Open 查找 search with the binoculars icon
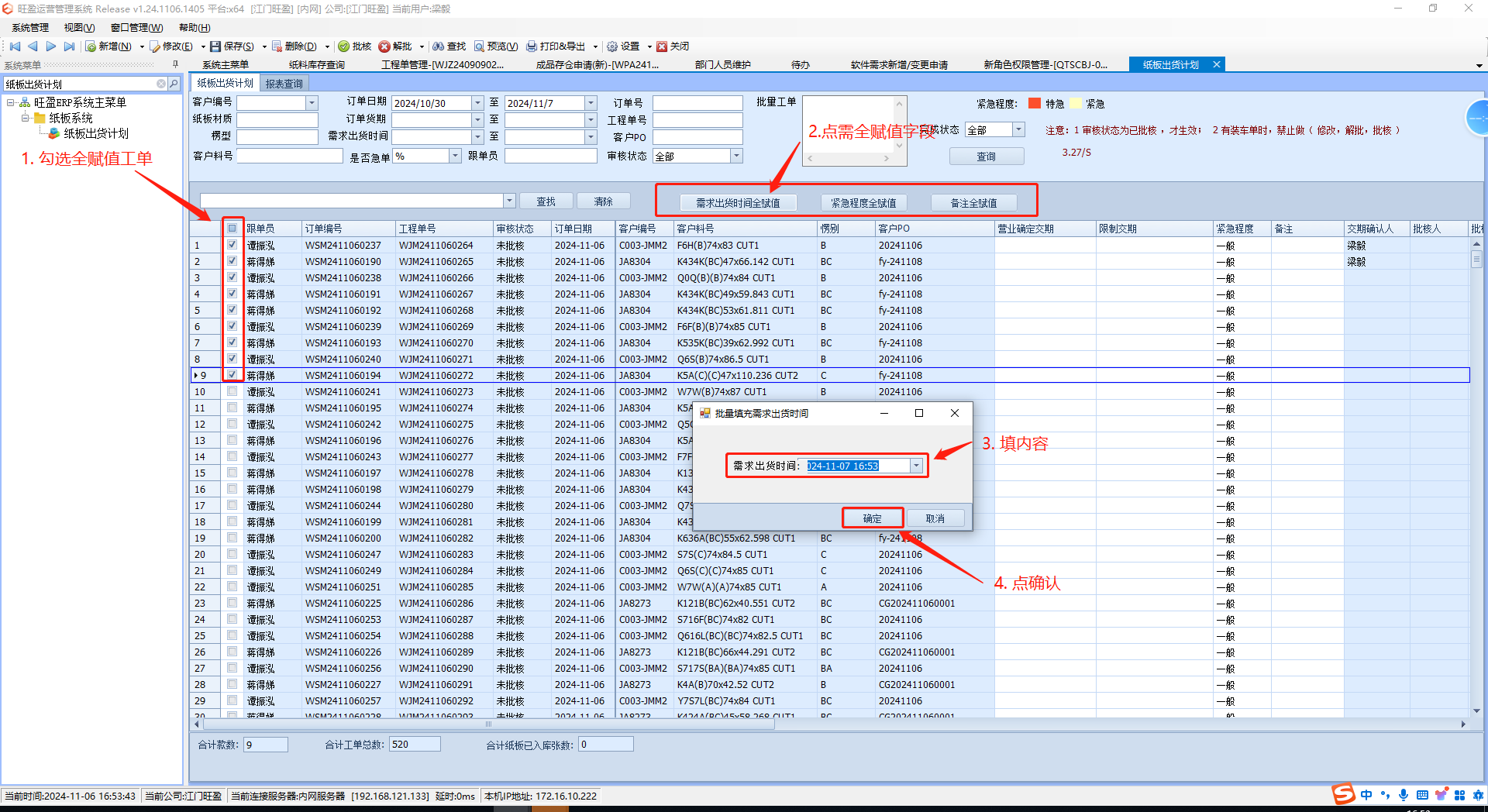 439,46
